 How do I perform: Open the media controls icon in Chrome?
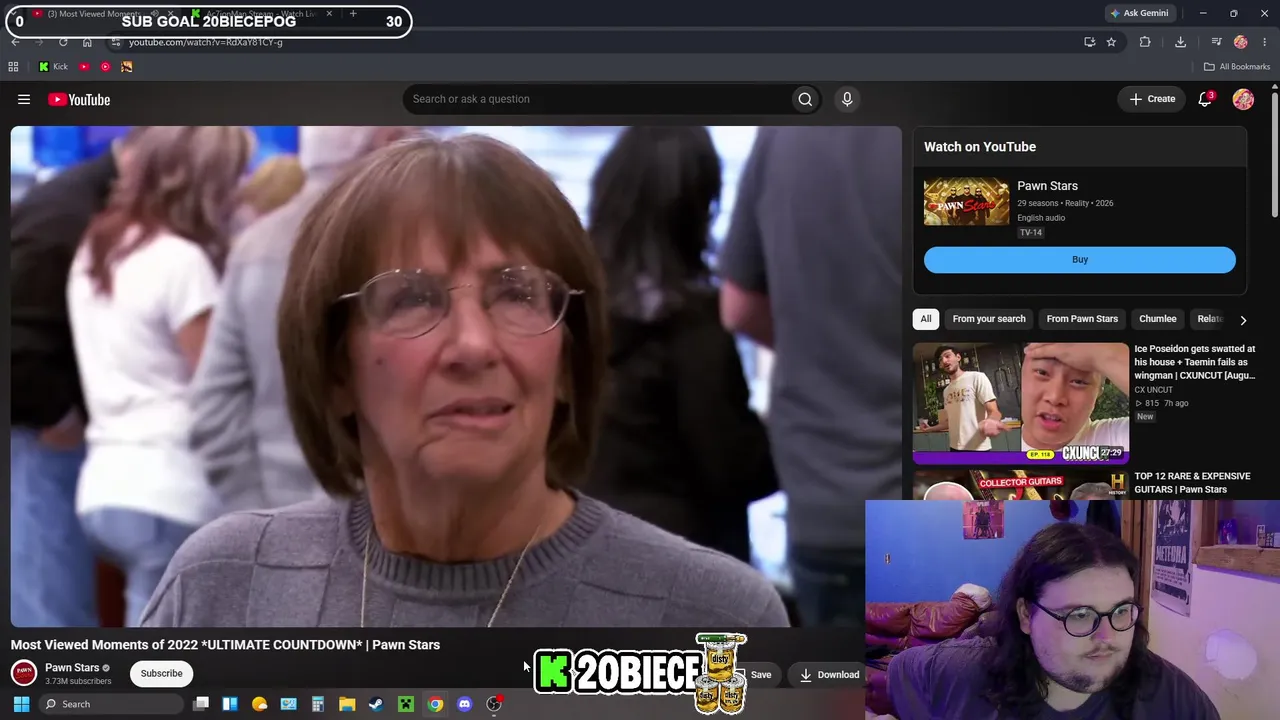[1216, 42]
